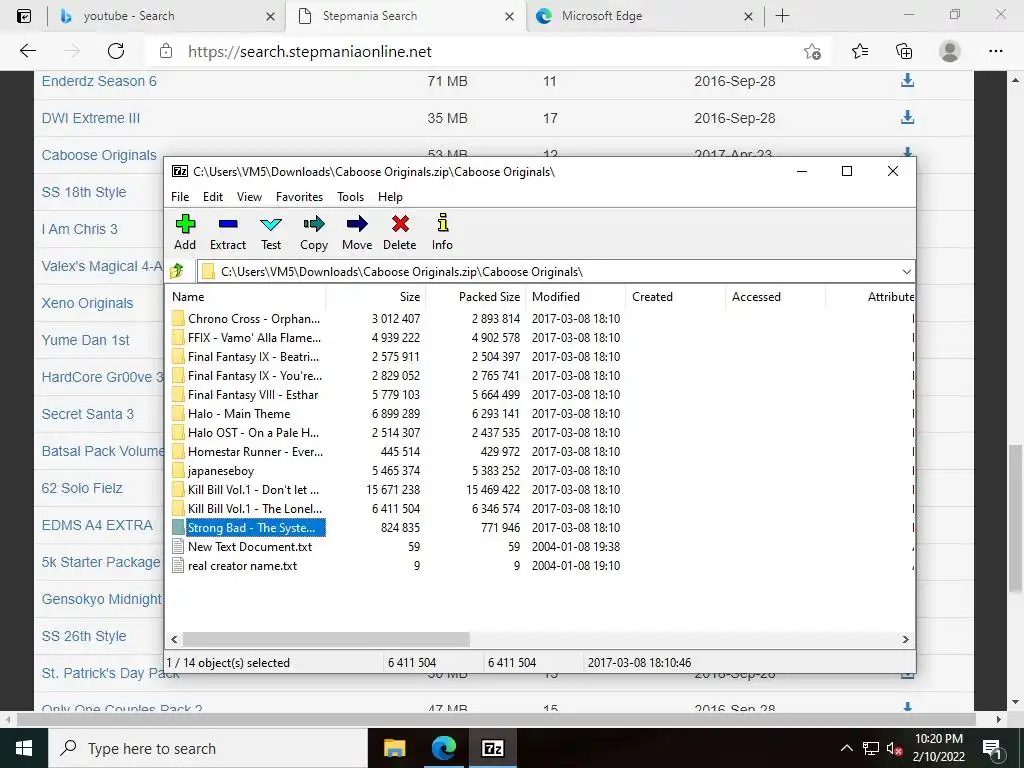This screenshot has height=768, width=1024.
Task: Click the 7-Zip horizontal scrollbar thumb
Action: click(325, 639)
